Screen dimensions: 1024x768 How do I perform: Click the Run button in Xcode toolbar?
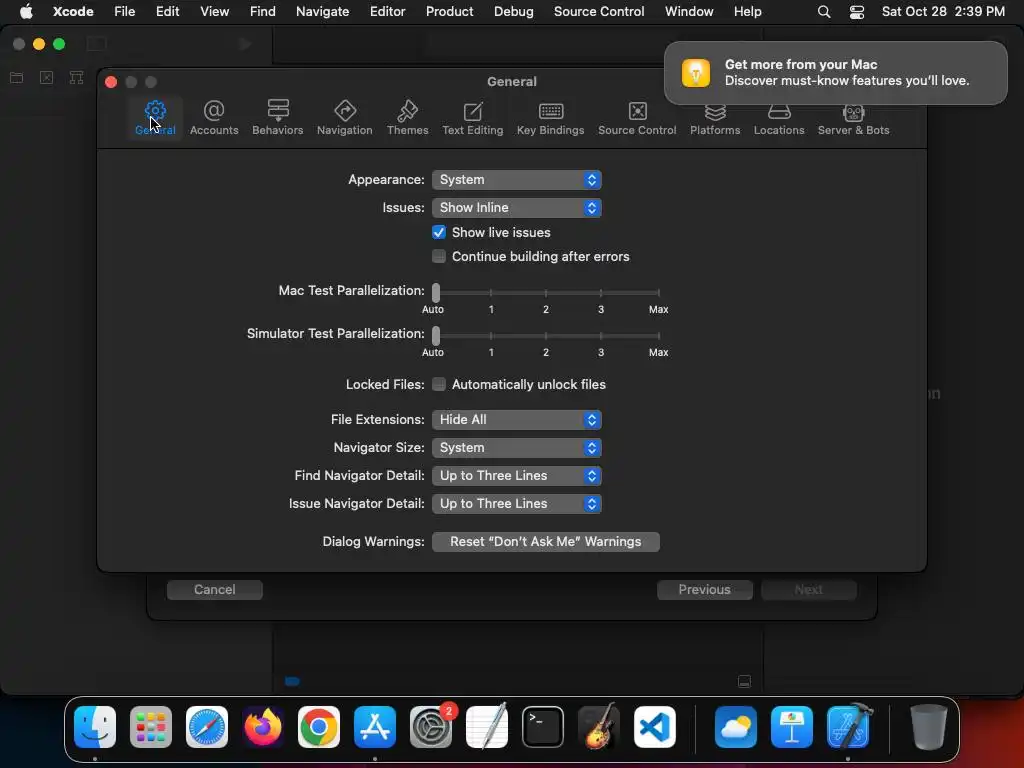pyautogui.click(x=245, y=44)
